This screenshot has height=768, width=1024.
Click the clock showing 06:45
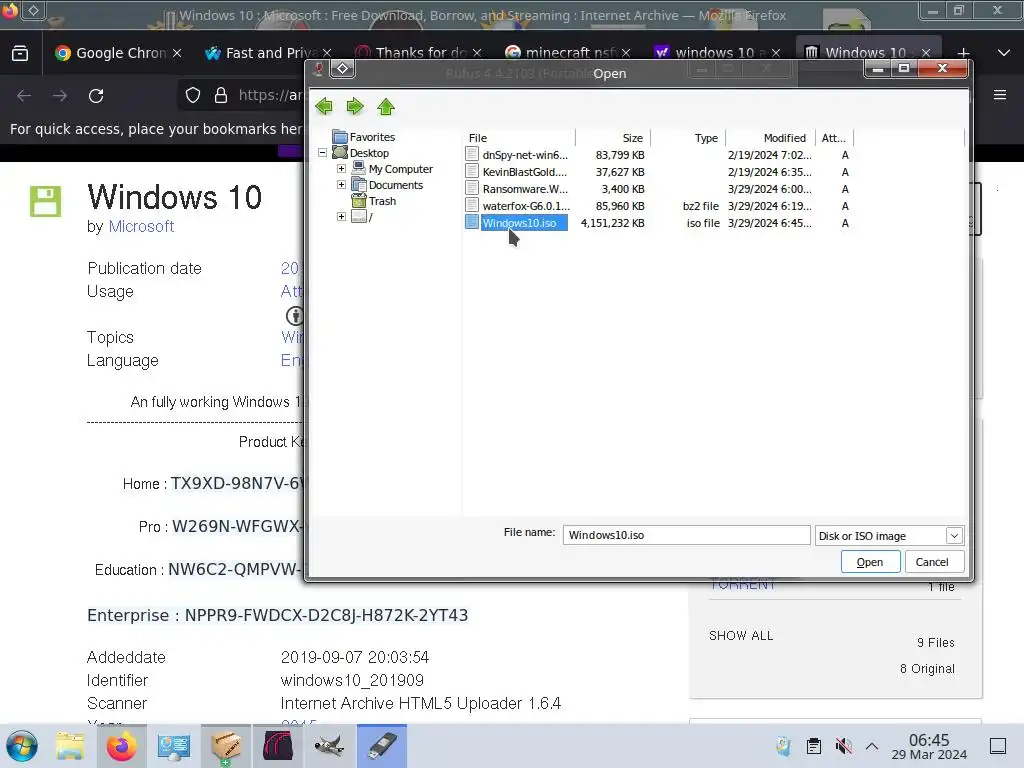929,746
